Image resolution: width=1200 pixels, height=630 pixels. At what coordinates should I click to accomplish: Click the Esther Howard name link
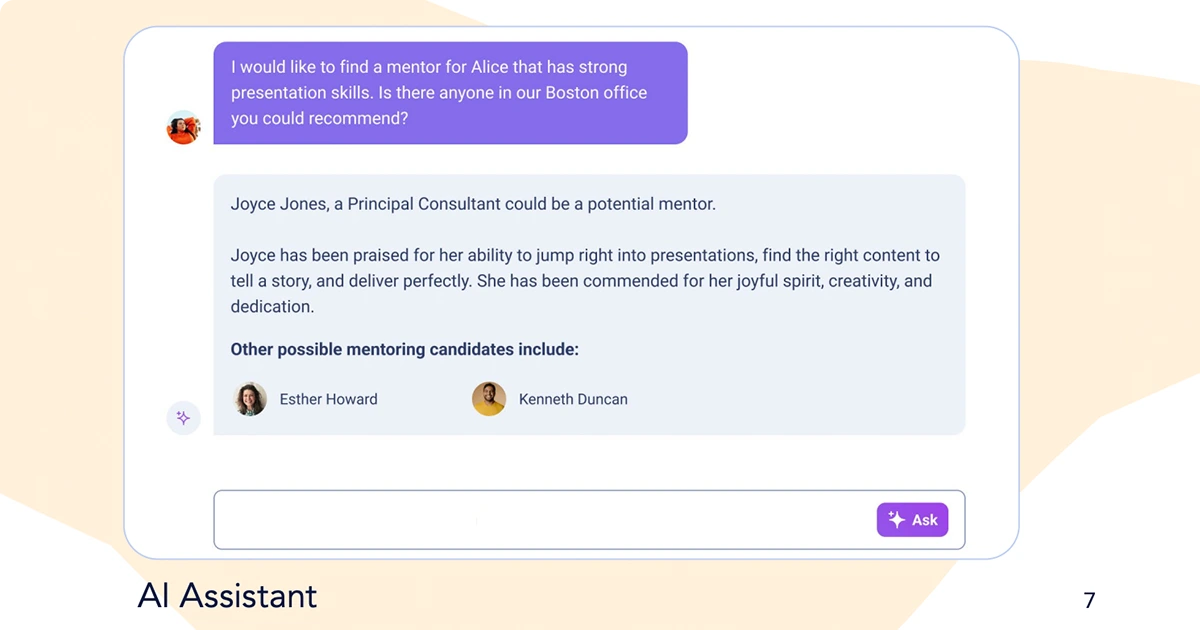pos(328,398)
